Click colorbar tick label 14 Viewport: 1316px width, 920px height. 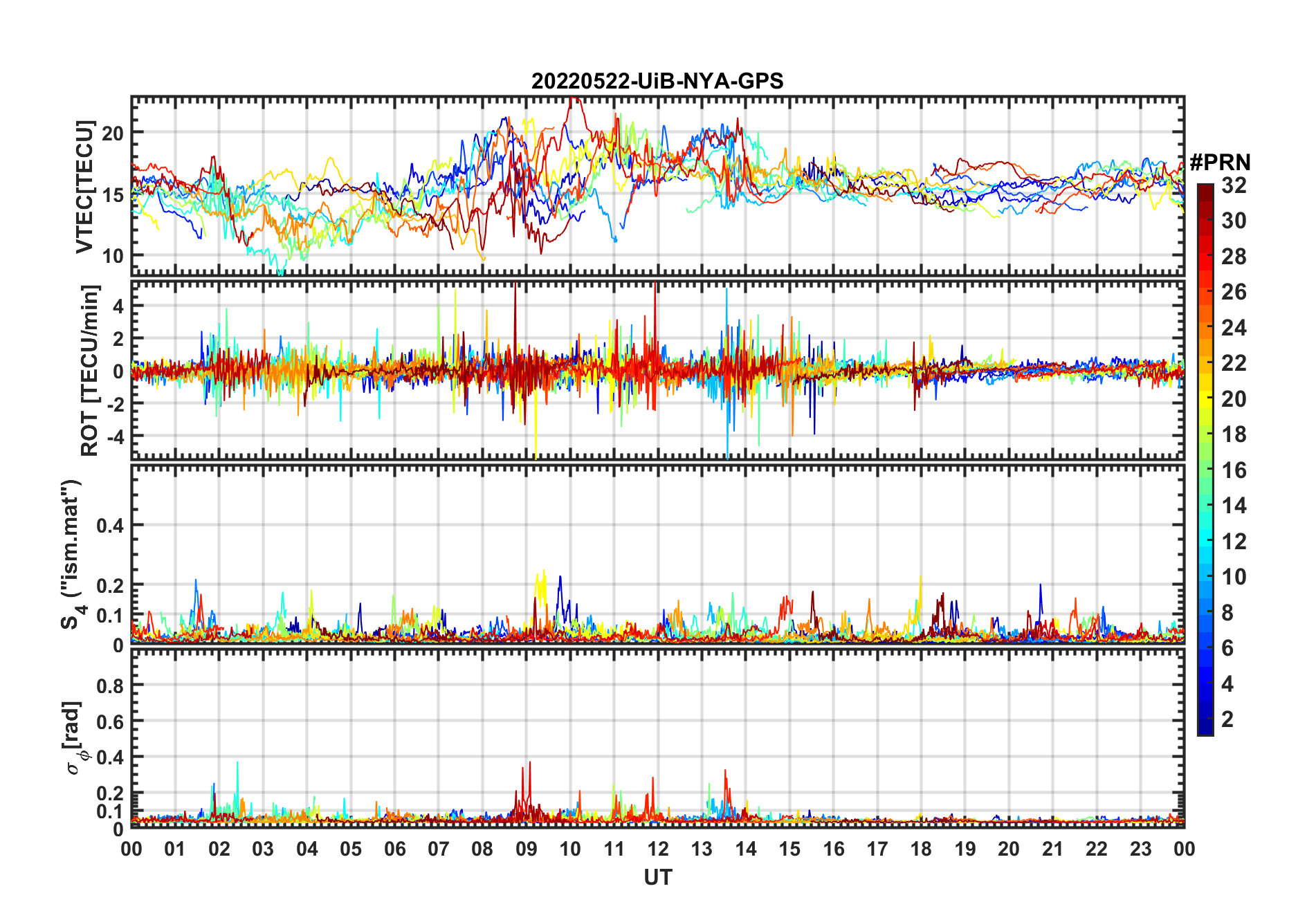pos(1234,506)
